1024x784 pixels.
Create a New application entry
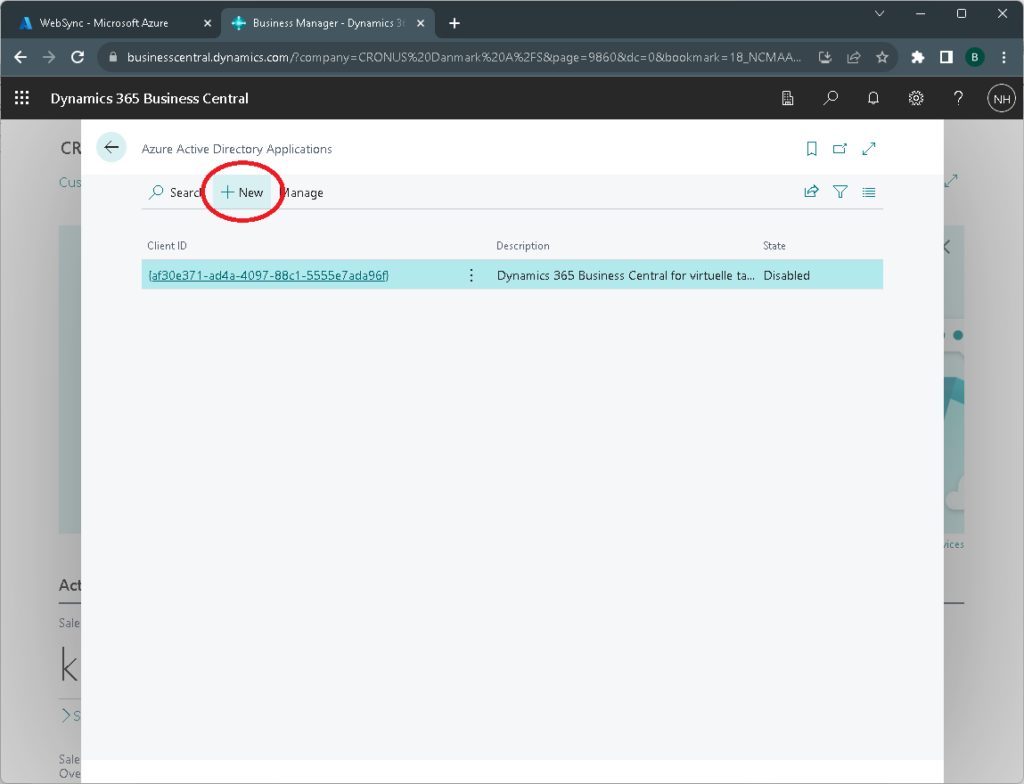(242, 192)
